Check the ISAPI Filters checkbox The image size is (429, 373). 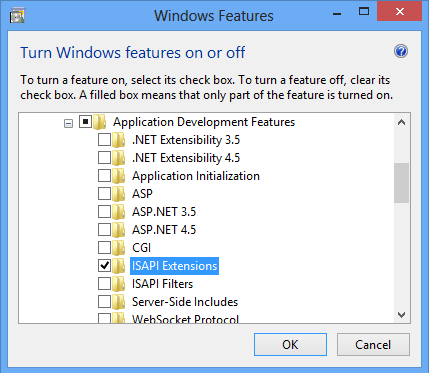(x=104, y=284)
